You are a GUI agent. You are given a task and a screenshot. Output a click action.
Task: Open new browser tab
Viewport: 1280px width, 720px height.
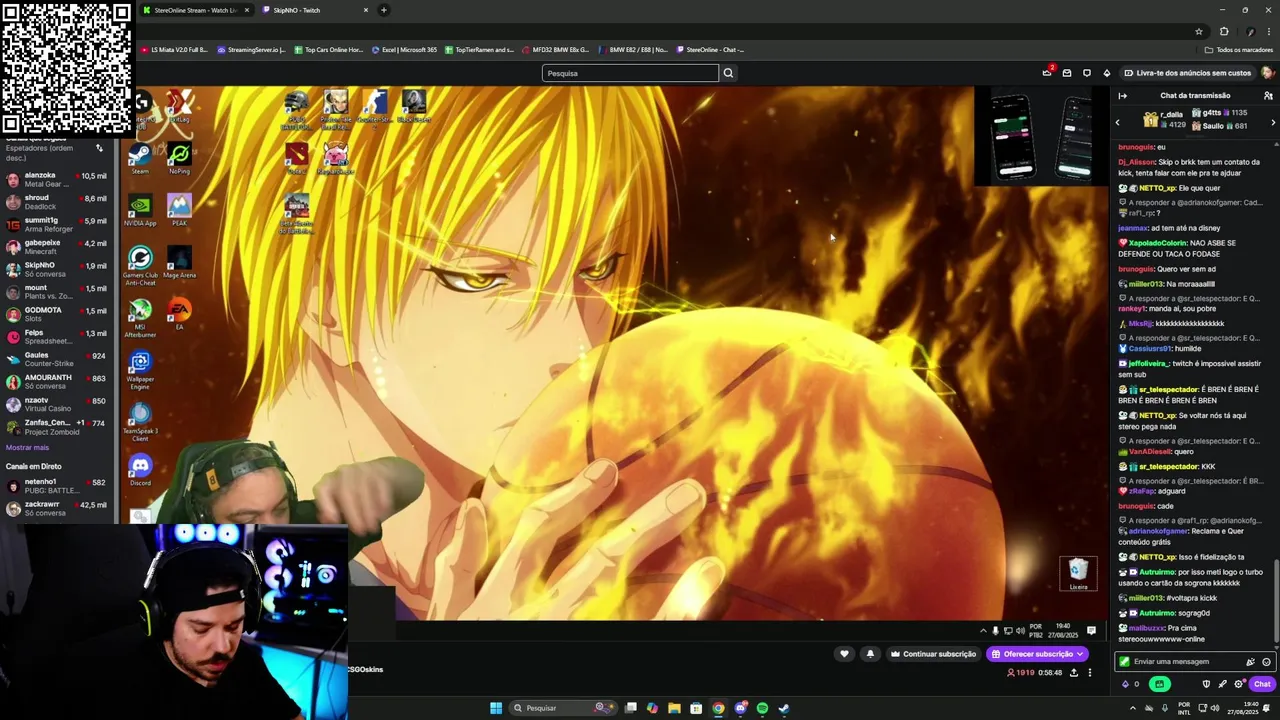pos(384,10)
